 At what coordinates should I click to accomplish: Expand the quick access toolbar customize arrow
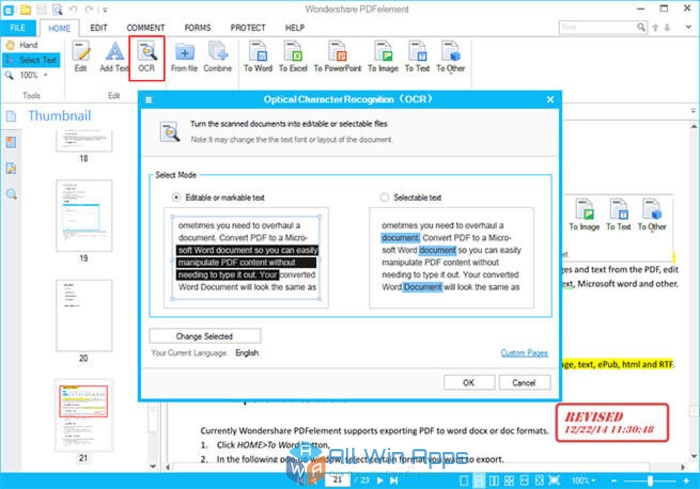pyautogui.click(x=105, y=9)
